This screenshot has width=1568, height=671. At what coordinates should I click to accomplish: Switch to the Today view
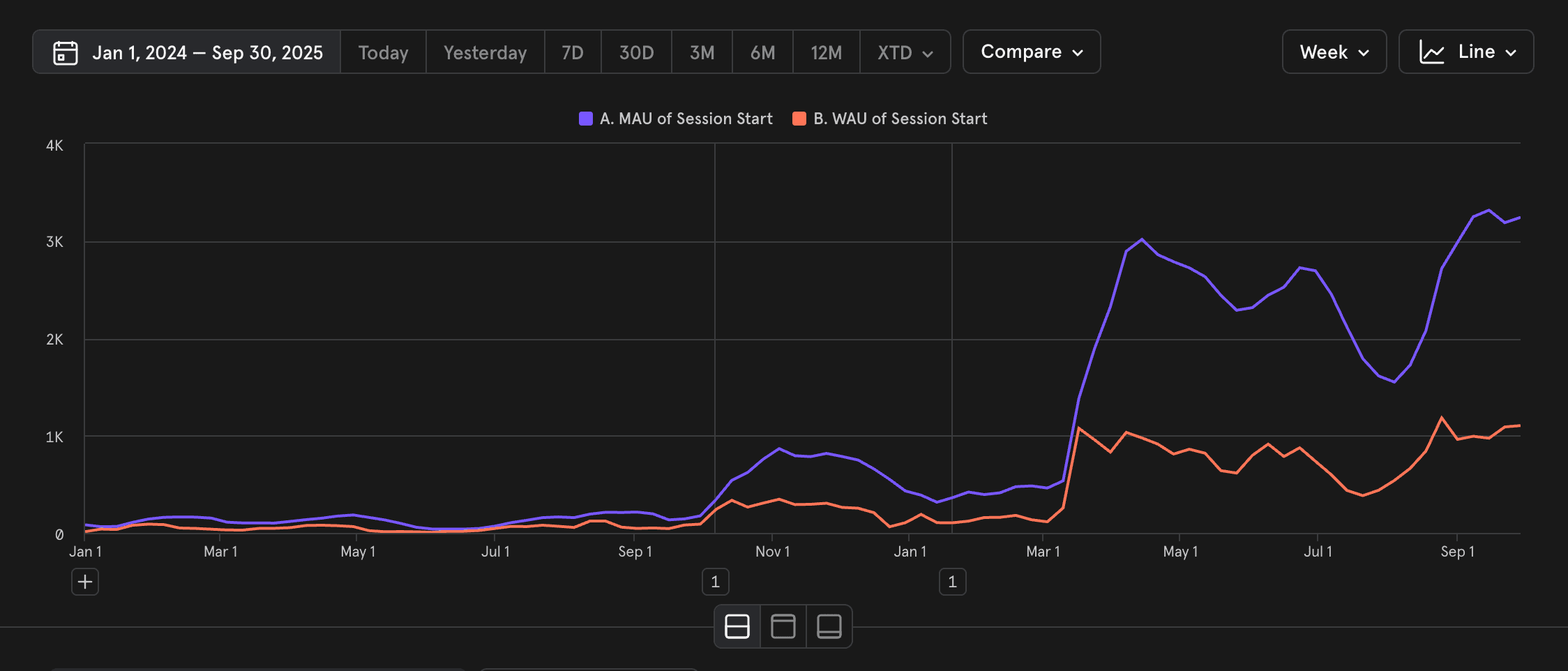click(383, 52)
